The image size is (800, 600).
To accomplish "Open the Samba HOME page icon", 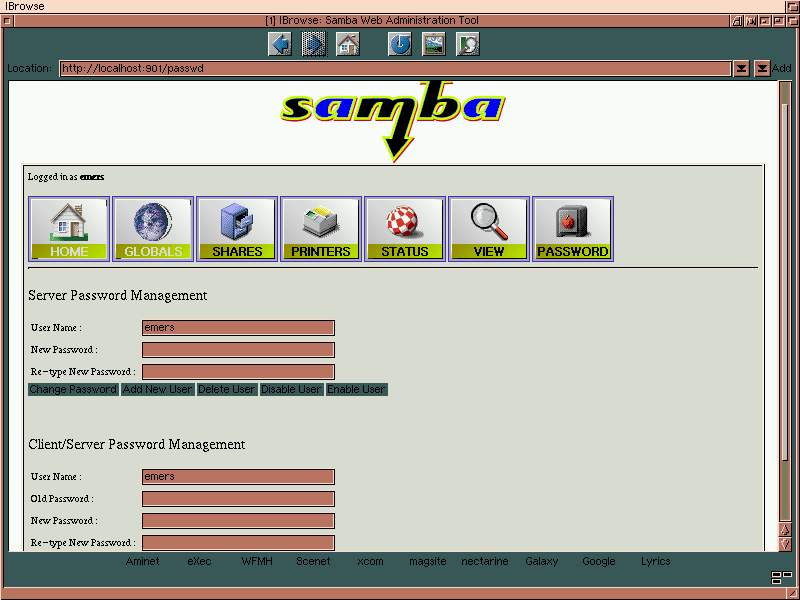I will pyautogui.click(x=69, y=229).
